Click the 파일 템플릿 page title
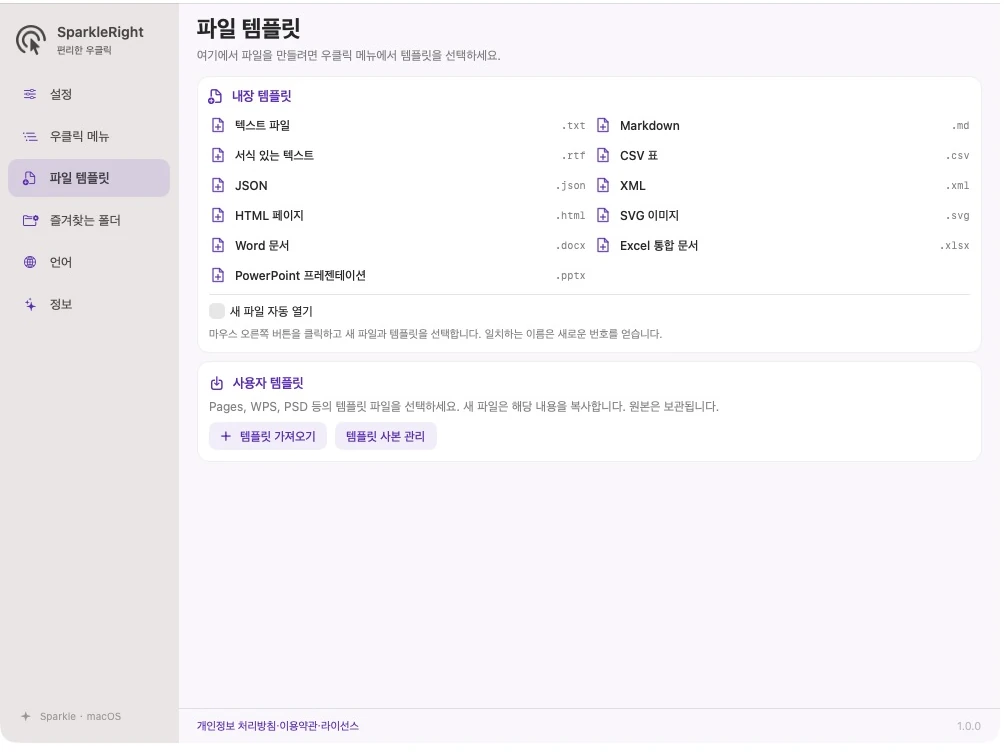Image resolution: width=1008 pixels, height=755 pixels. (x=248, y=28)
